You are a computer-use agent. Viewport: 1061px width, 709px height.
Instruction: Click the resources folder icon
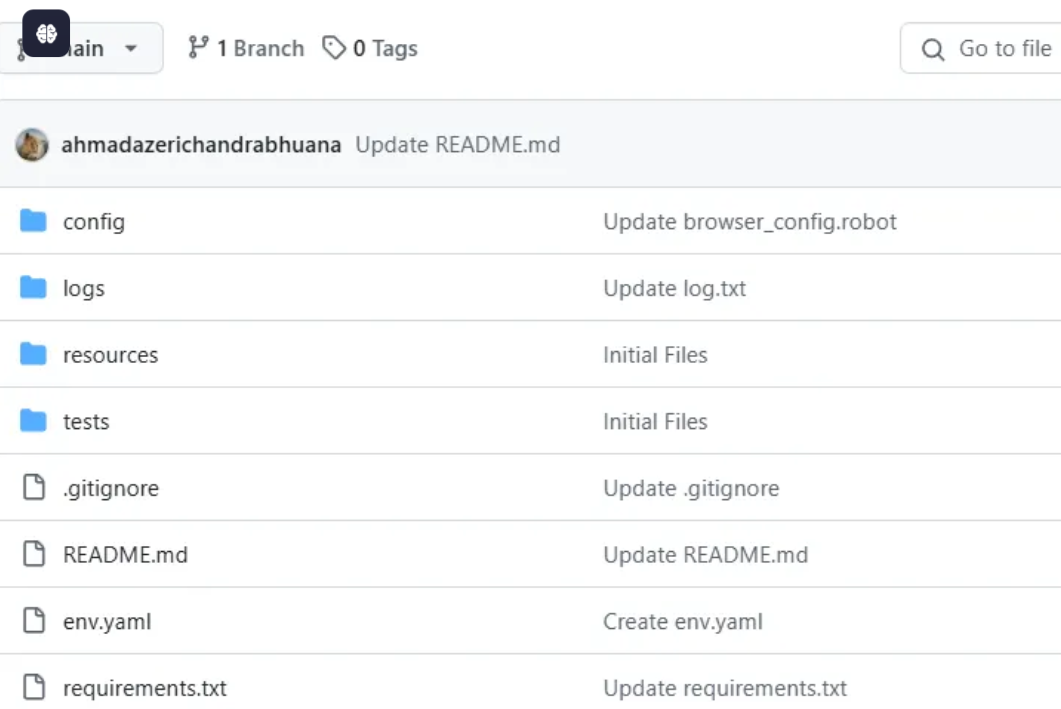pyautogui.click(x=34, y=354)
